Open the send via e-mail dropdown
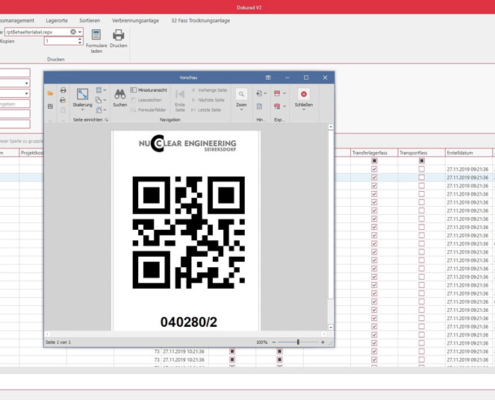Screen dimensions: 495x400 [x=280, y=106]
